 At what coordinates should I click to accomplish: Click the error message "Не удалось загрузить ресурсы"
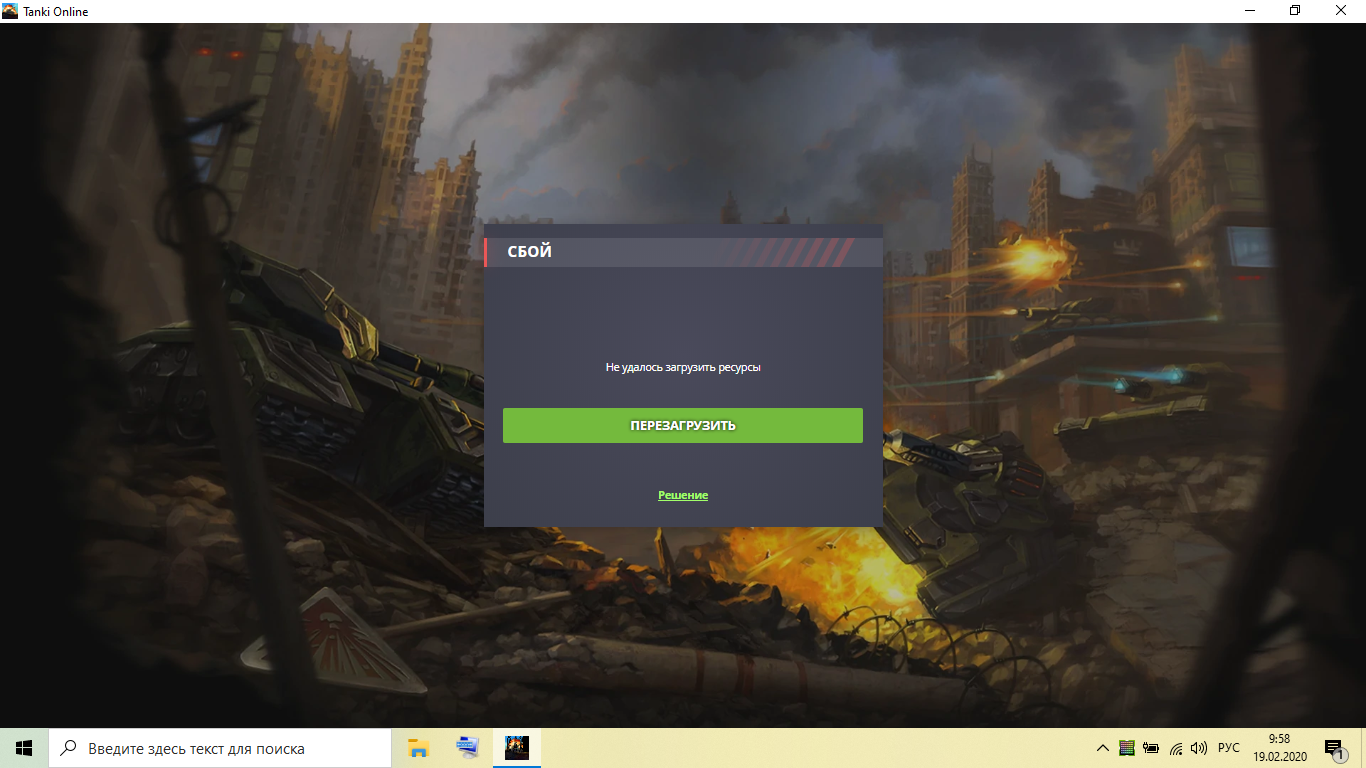pos(683,368)
